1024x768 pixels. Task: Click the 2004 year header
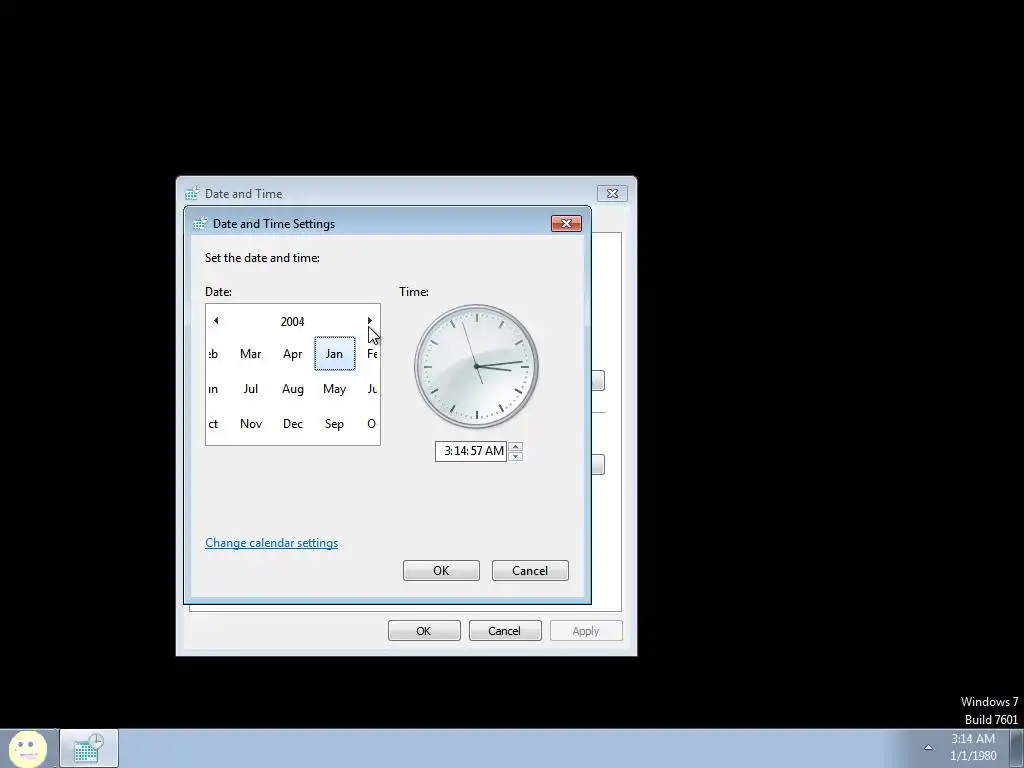click(293, 321)
